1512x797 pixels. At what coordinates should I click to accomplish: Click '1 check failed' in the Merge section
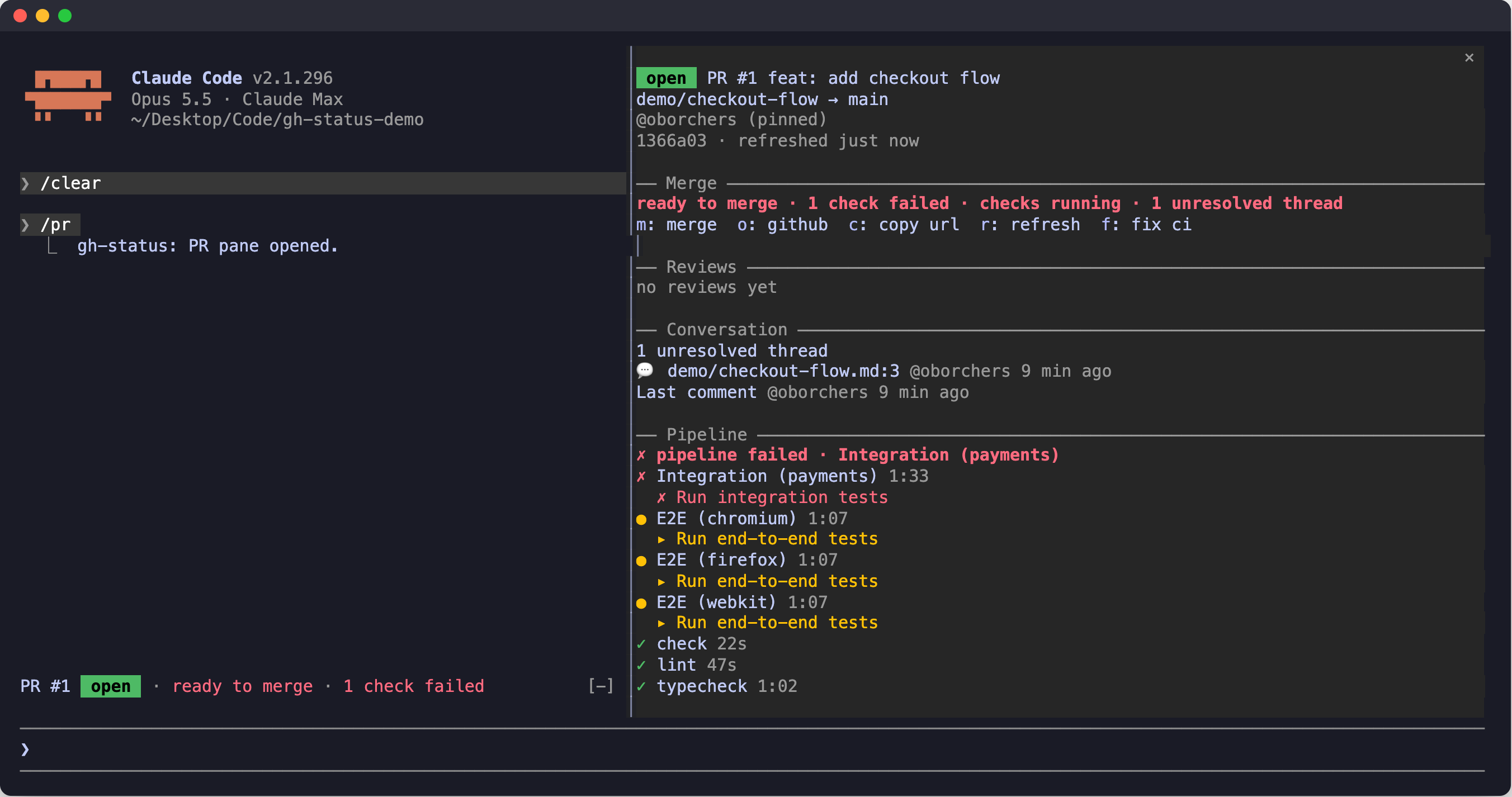pyautogui.click(x=878, y=203)
